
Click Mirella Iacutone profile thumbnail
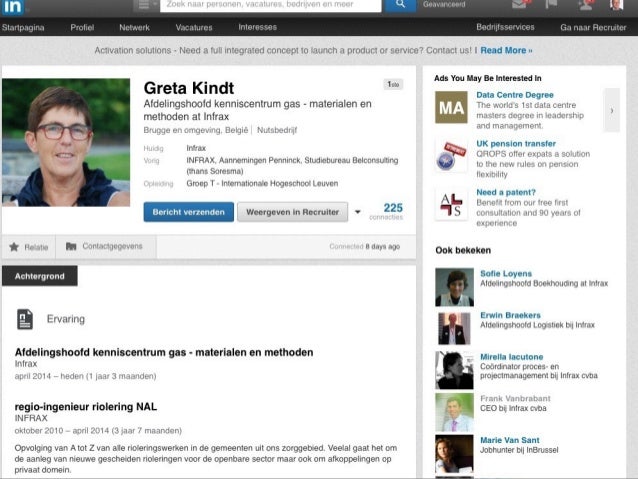(454, 370)
